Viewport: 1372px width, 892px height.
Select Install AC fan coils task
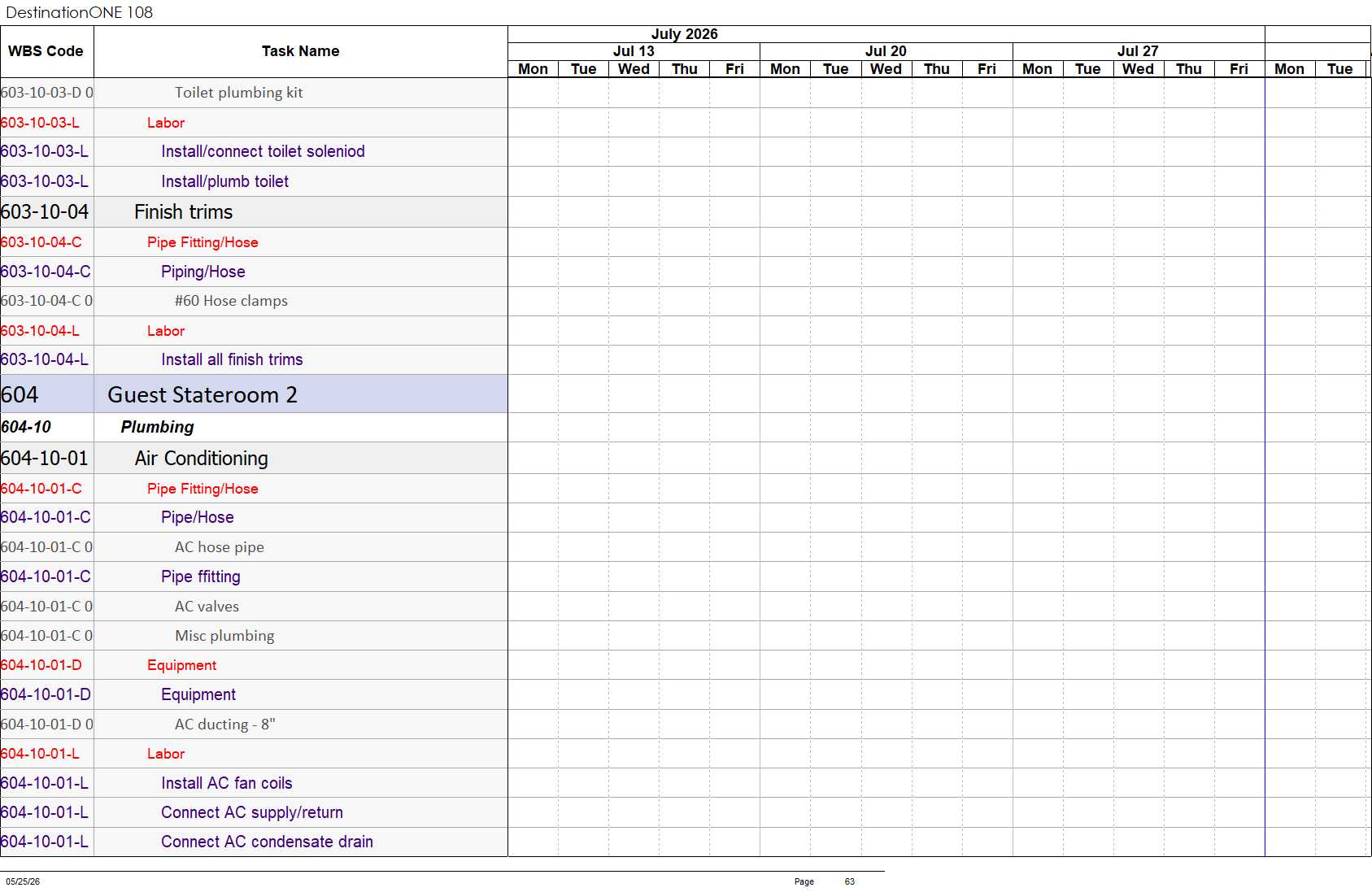[226, 783]
